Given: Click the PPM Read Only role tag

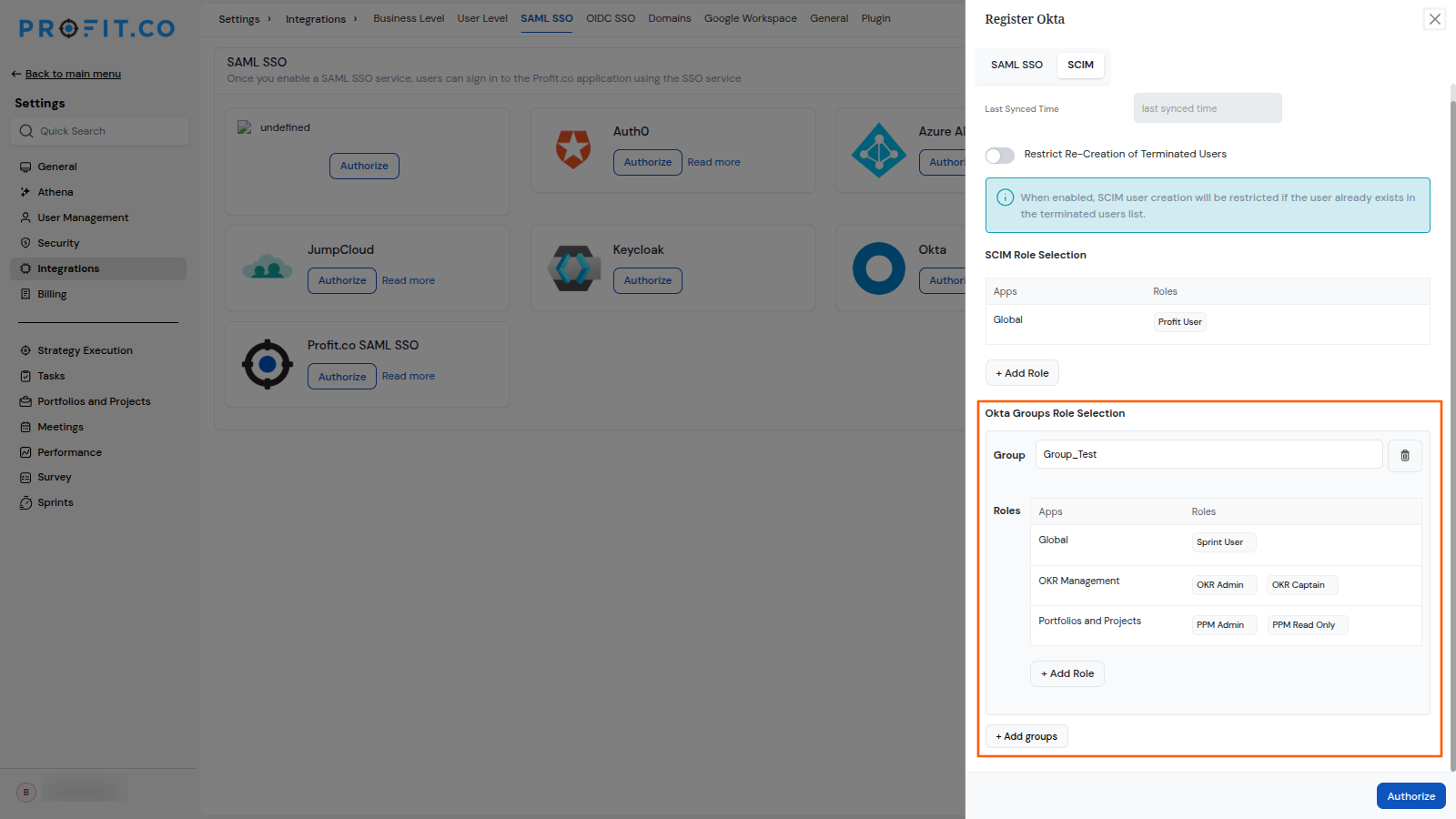Looking at the screenshot, I should [1307, 625].
